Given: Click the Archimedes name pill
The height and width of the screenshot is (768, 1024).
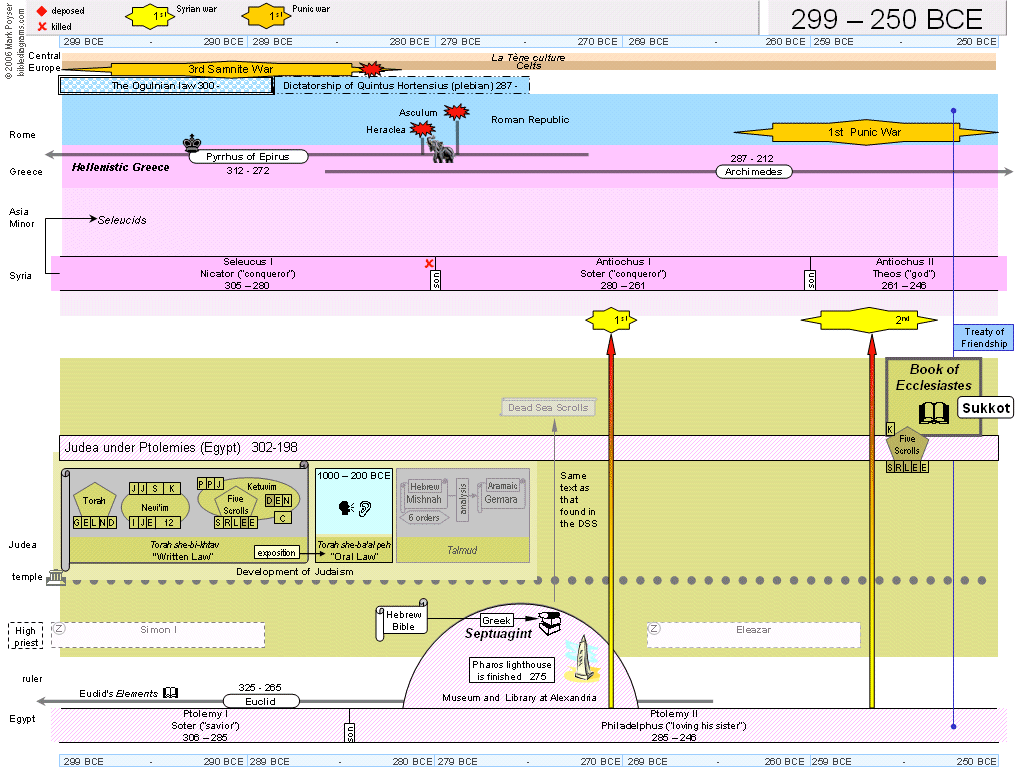Looking at the screenshot, I should point(754,172).
